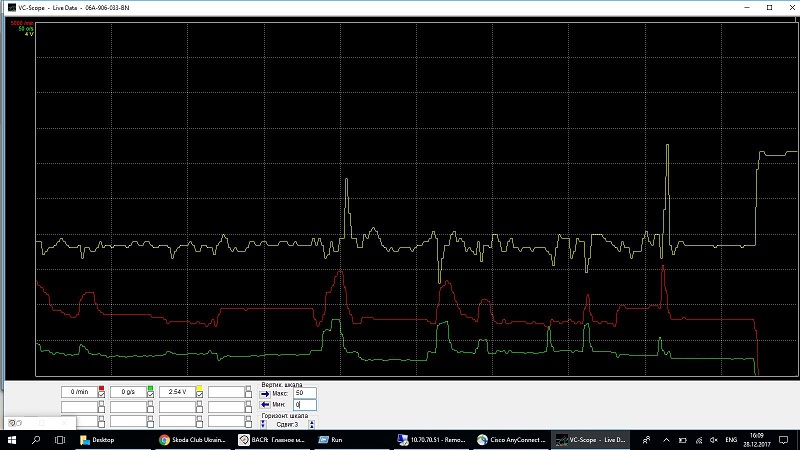Switch to Cisco AnyConnect taskbar item
800x450 pixels.
tap(510, 439)
